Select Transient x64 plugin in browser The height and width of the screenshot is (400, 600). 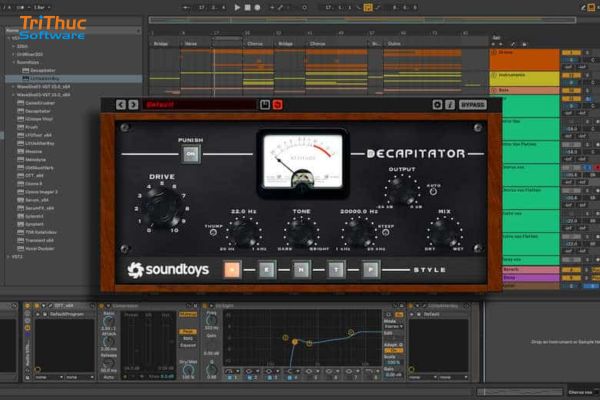tap(36, 240)
